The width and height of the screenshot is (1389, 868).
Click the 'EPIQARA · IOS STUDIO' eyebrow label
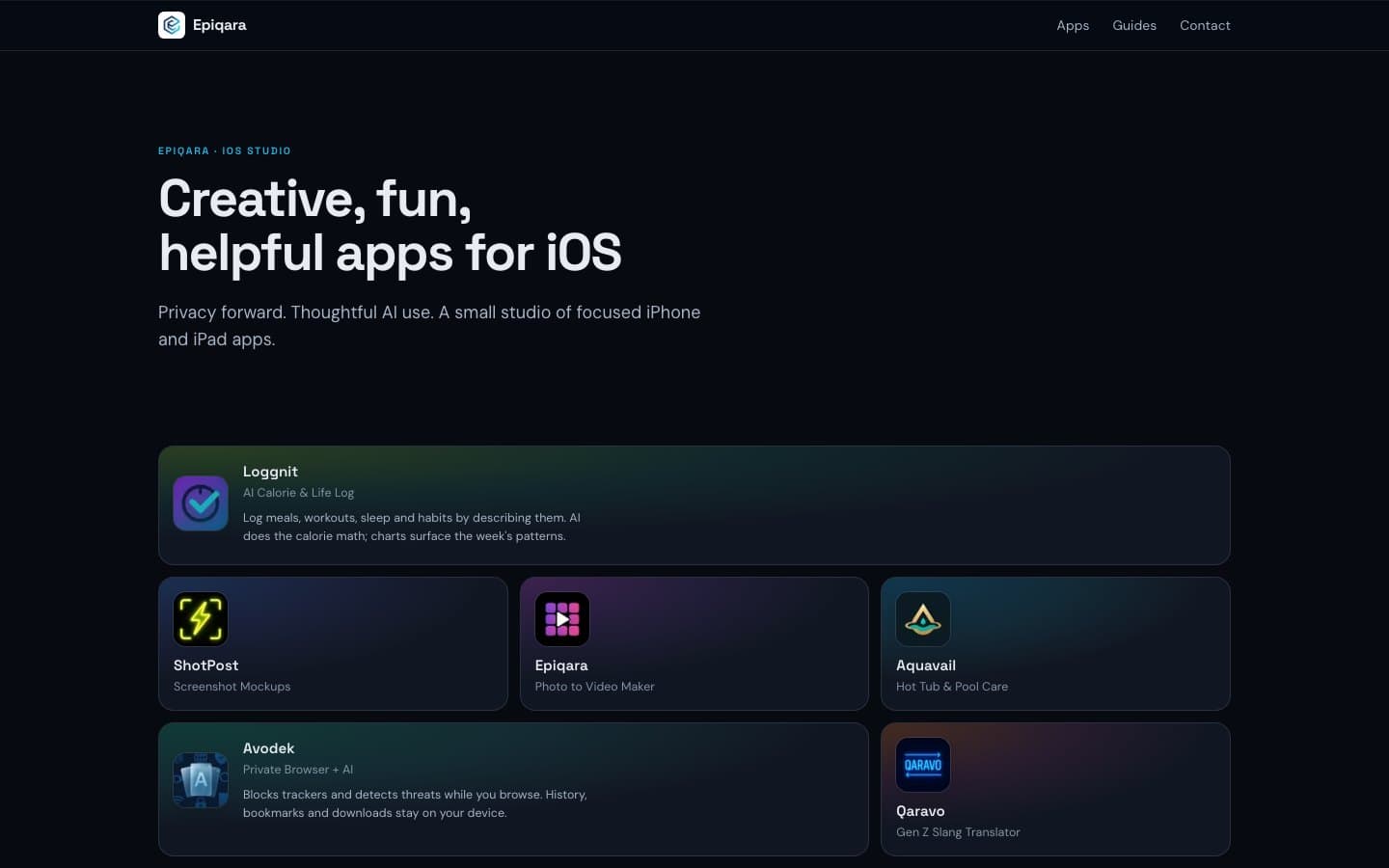click(x=225, y=150)
